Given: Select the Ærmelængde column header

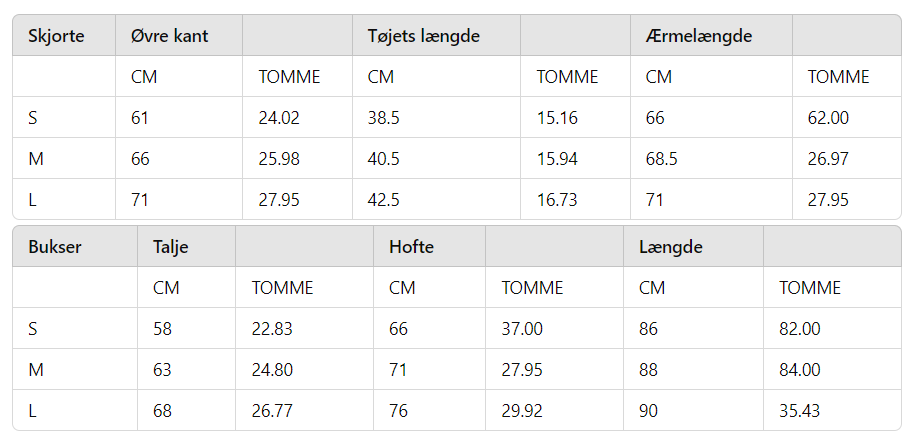Looking at the screenshot, I should coord(712,35).
